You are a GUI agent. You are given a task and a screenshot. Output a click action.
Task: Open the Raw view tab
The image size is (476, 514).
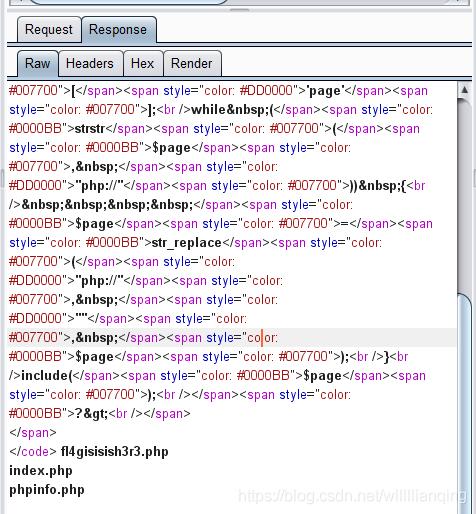38,64
